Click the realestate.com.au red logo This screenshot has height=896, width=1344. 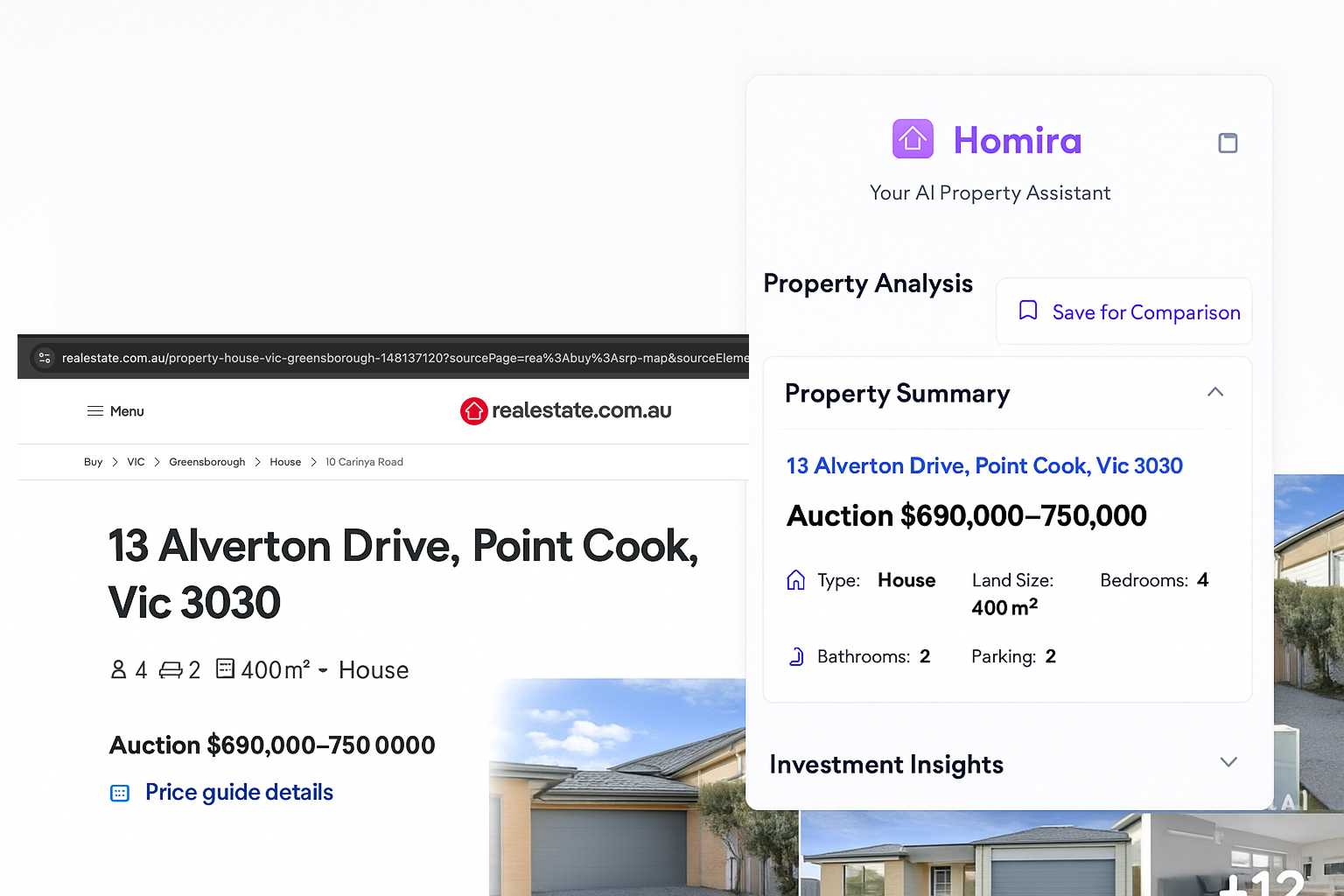pyautogui.click(x=473, y=410)
